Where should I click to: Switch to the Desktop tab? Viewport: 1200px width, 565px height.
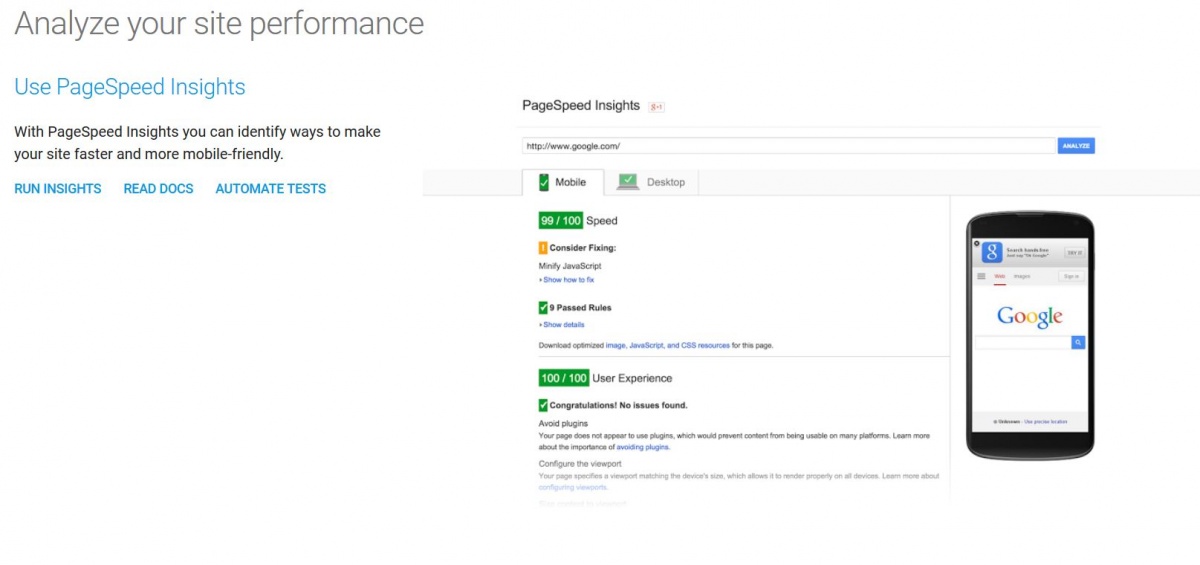[x=652, y=182]
